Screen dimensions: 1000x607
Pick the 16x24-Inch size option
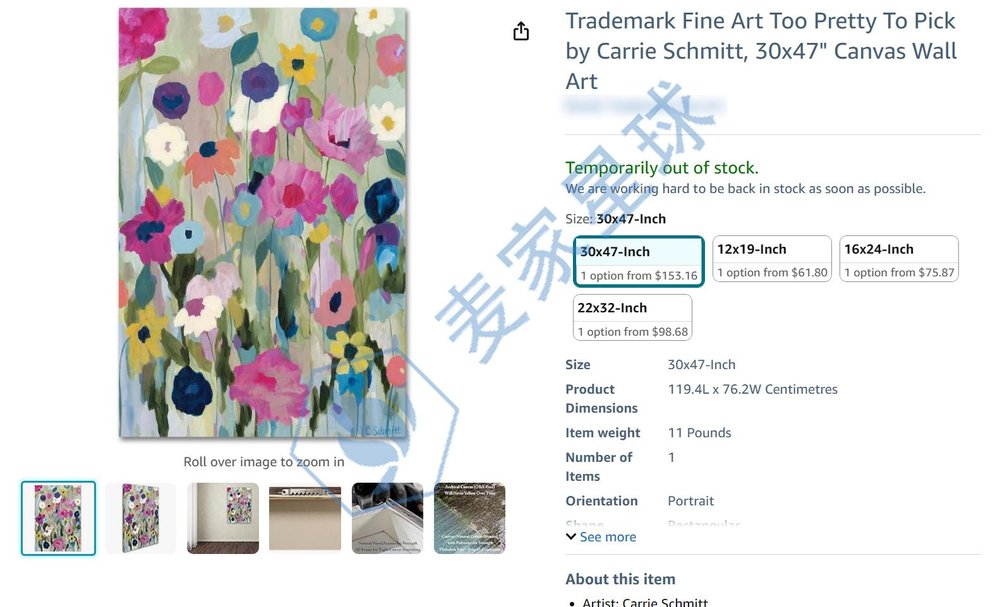pos(899,259)
